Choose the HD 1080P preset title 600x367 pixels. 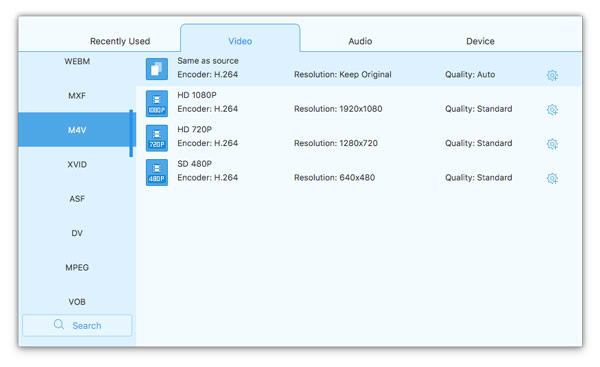(197, 95)
